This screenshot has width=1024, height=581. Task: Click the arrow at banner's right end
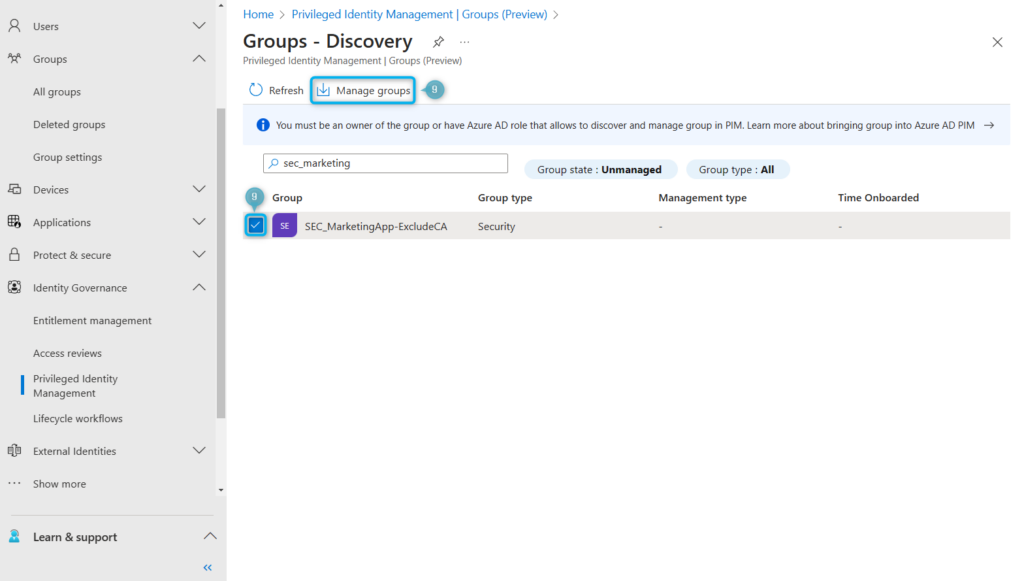tap(989, 125)
